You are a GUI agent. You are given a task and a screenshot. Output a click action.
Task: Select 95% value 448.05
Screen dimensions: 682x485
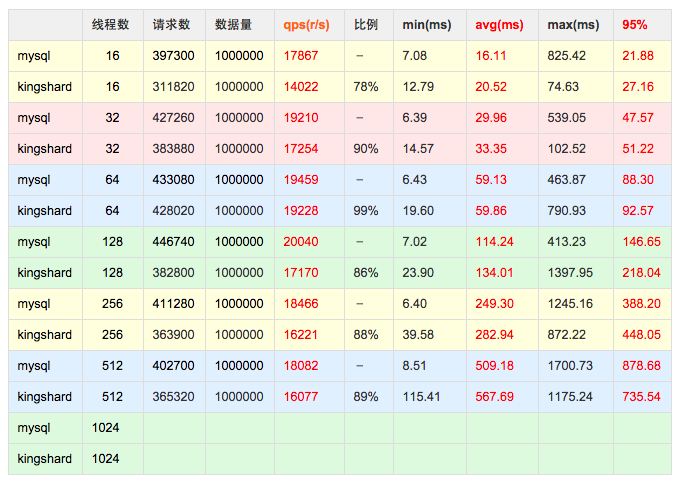click(x=641, y=334)
